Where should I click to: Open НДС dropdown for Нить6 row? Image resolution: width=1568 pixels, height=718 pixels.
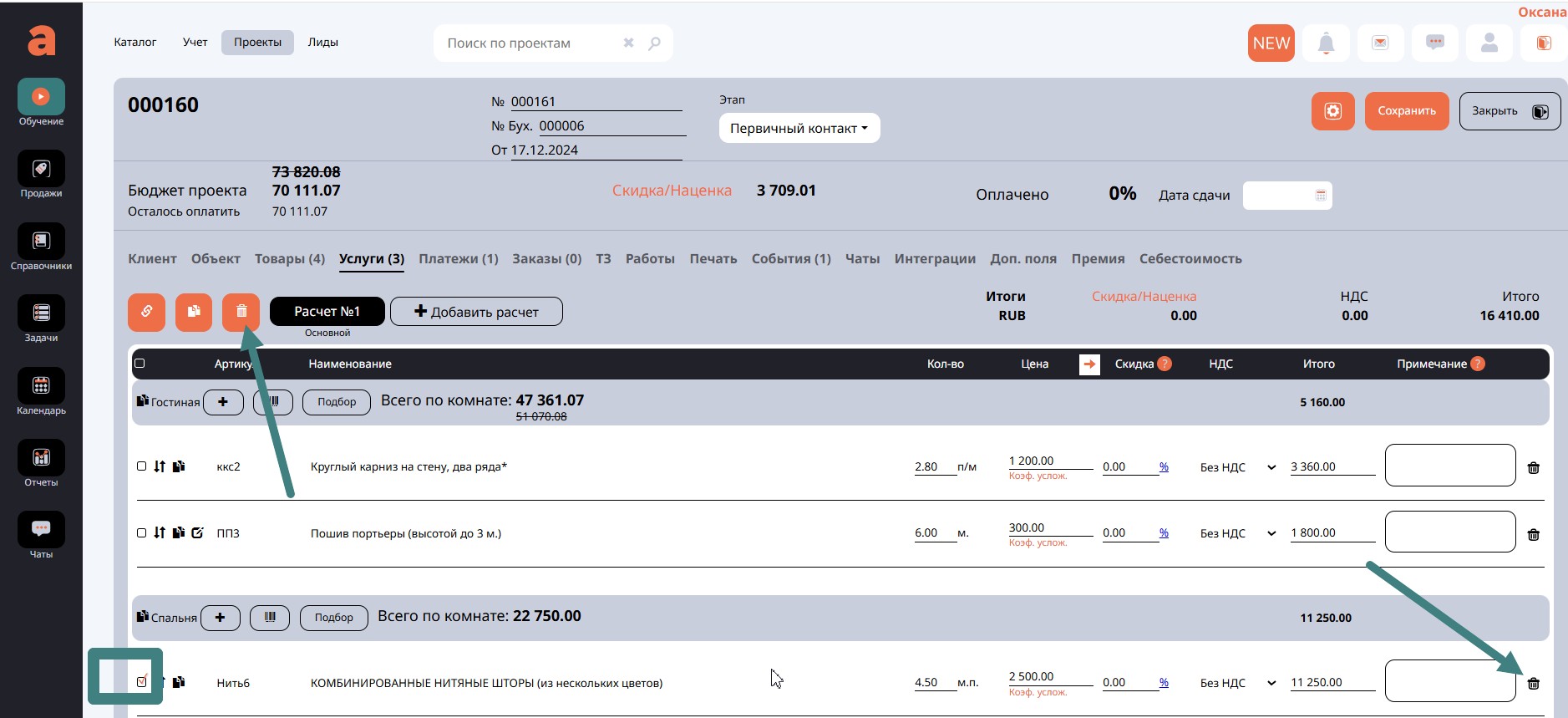[1237, 683]
